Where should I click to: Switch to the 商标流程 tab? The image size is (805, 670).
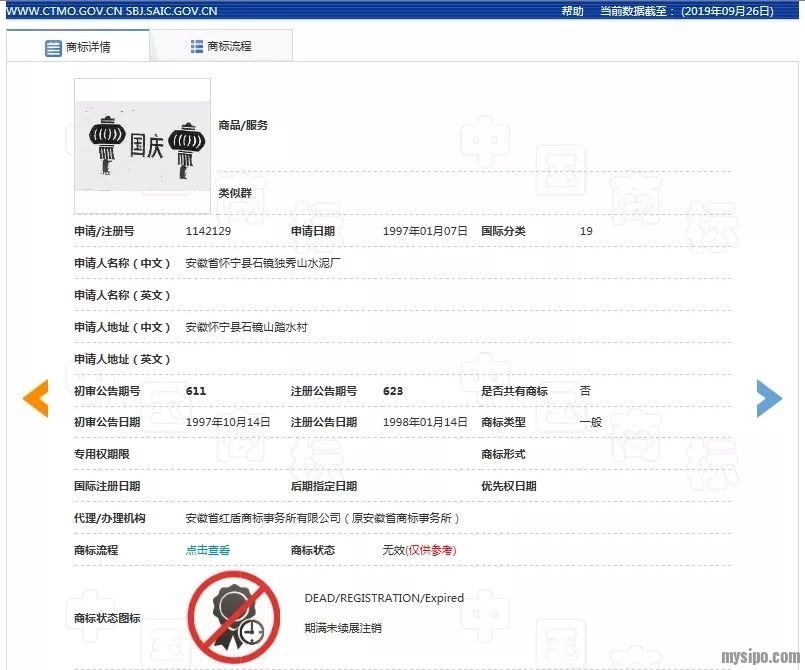pos(229,46)
